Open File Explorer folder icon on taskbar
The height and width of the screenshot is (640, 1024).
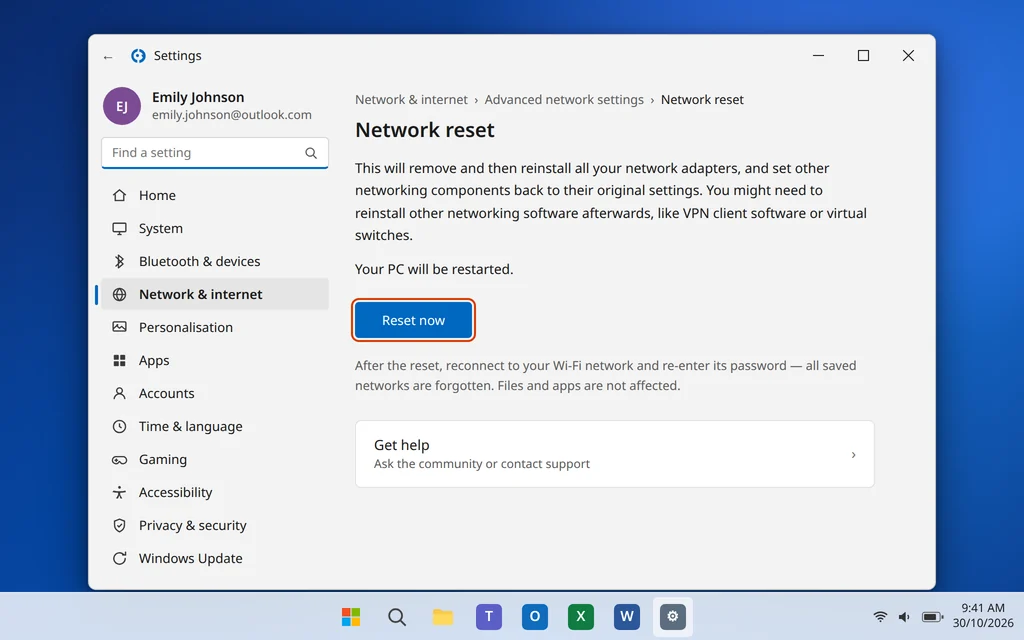[443, 616]
